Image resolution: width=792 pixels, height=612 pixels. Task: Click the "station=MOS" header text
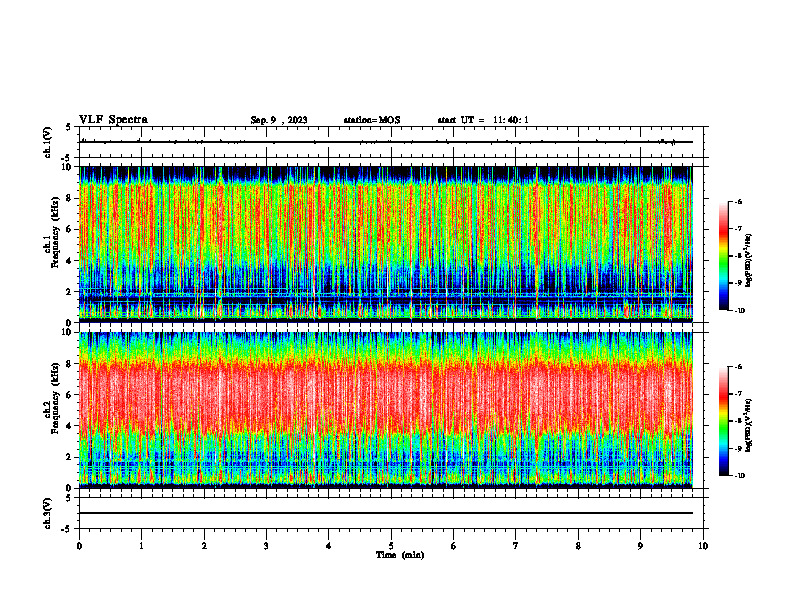372,120
